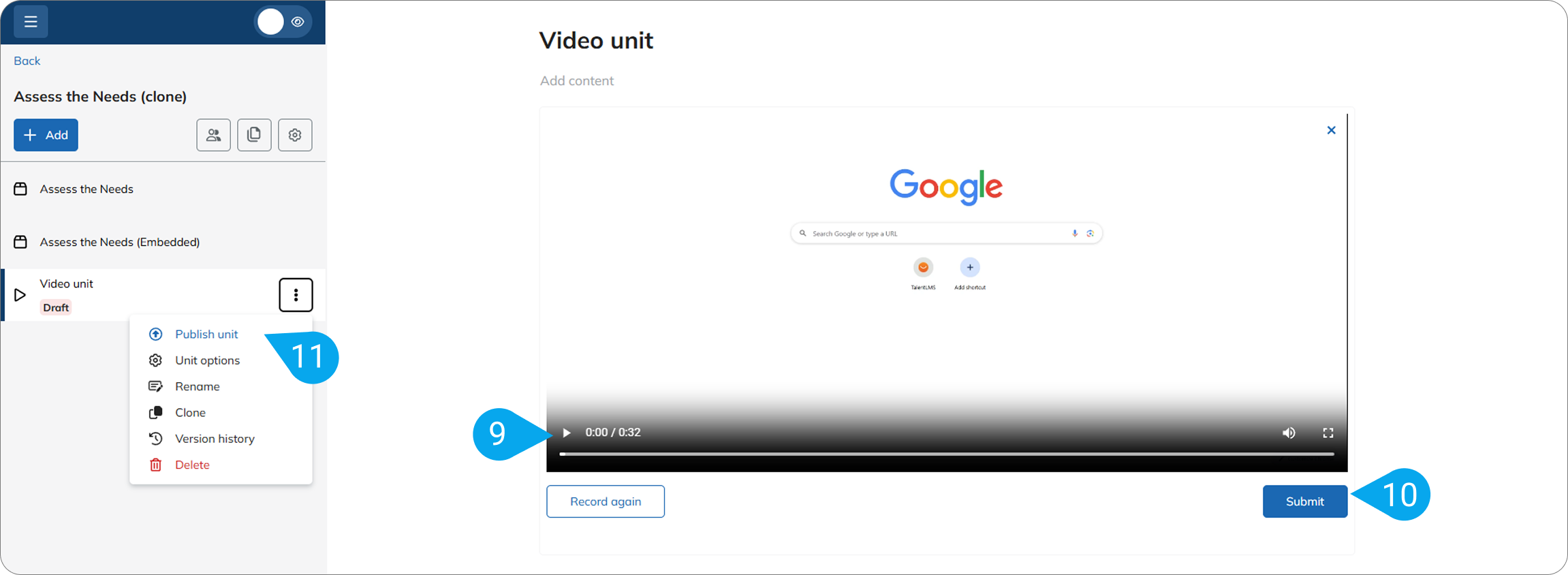Screen dimensions: 1568x575
Task: Click the icon beside Assess the Needs (Embedded)
Action: coord(20,242)
